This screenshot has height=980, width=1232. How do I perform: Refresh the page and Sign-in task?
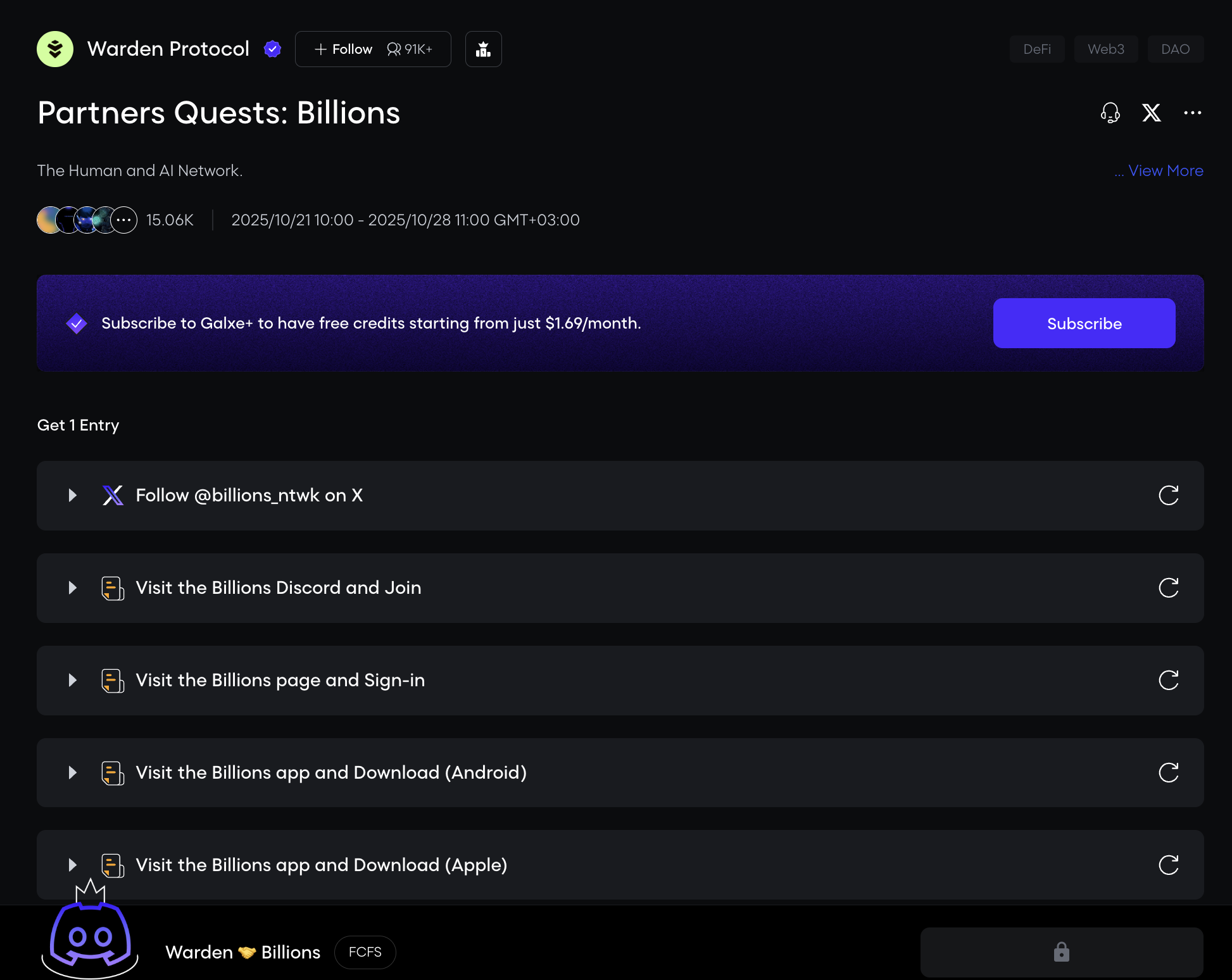1168,680
